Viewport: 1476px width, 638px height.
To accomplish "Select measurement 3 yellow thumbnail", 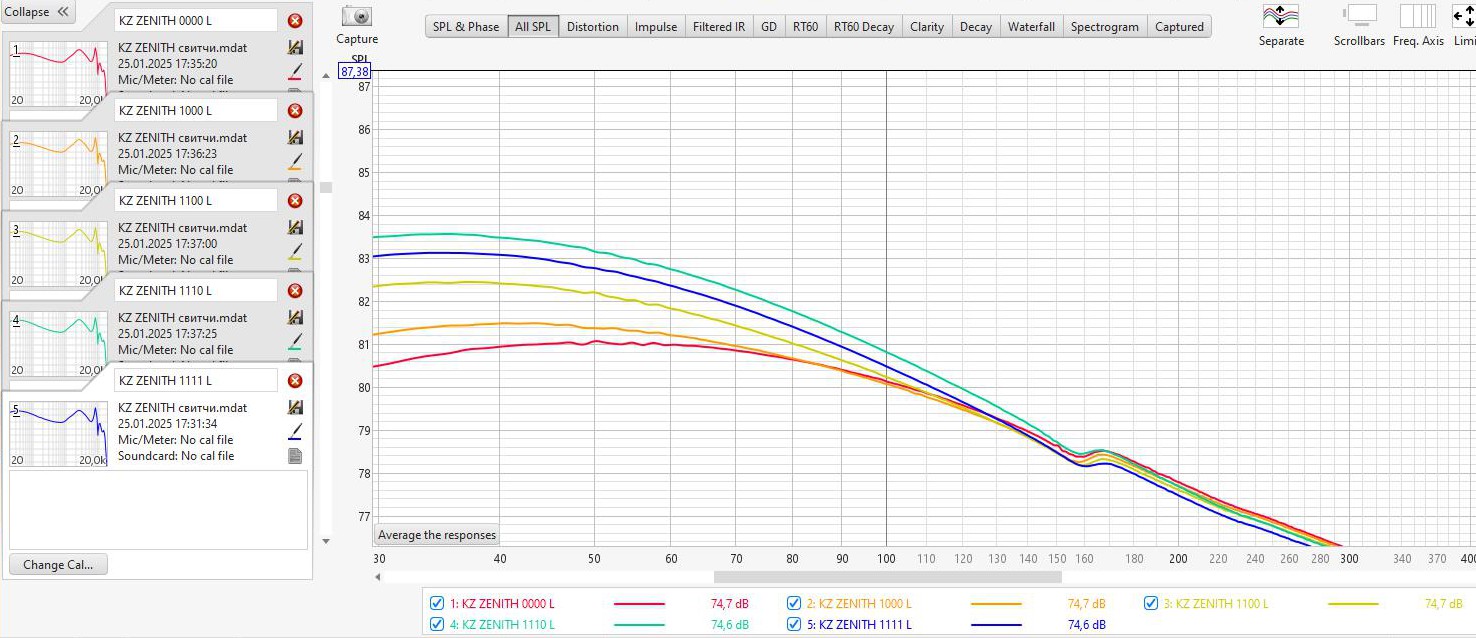I will click(x=58, y=253).
